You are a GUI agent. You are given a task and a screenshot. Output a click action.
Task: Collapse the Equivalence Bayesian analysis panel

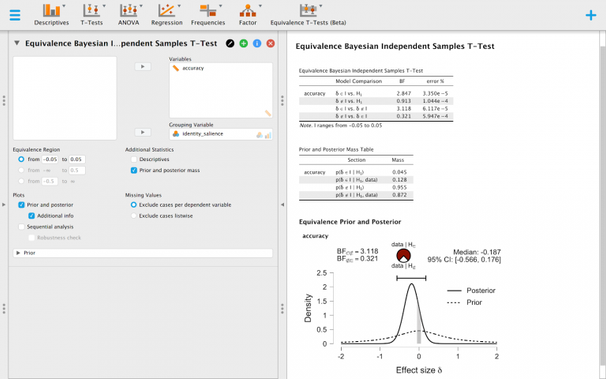tap(17, 43)
